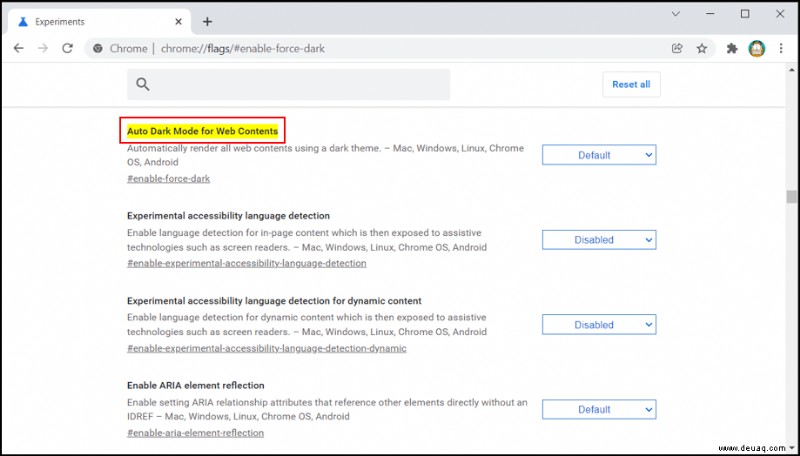800x456 pixels.
Task: Select the Experiments tab
Action: 100,21
